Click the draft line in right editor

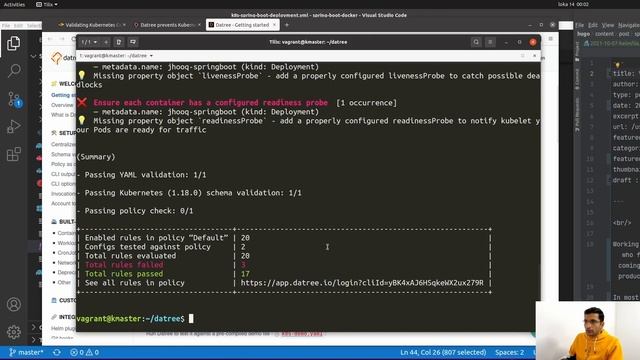626,180
